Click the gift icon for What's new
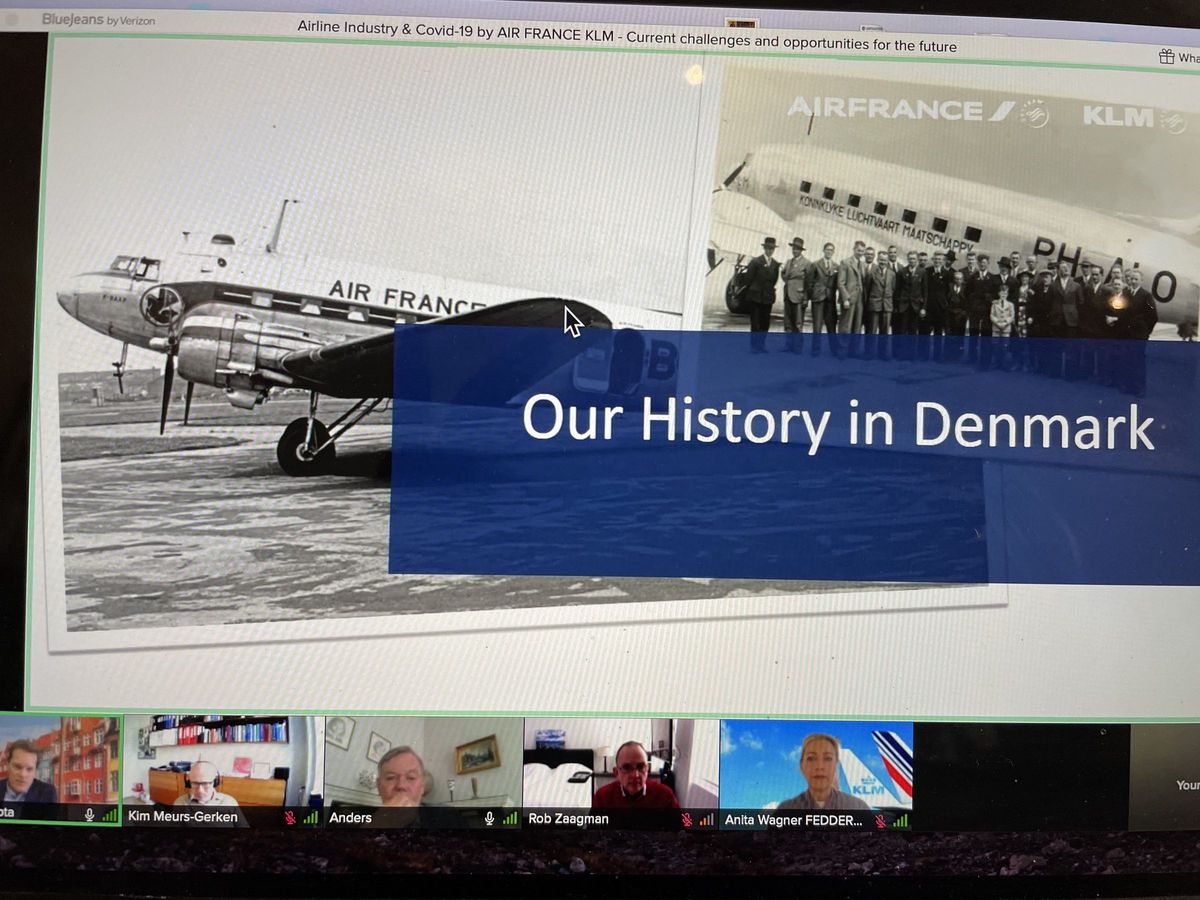 pos(1166,57)
